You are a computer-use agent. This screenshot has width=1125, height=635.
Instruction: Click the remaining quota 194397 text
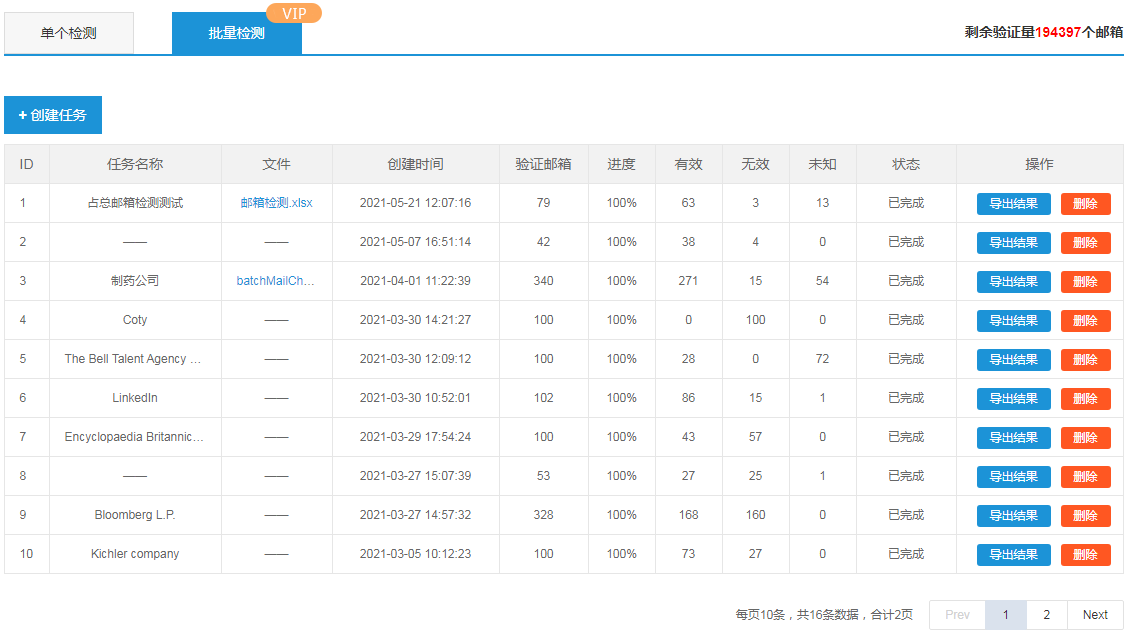click(1058, 32)
